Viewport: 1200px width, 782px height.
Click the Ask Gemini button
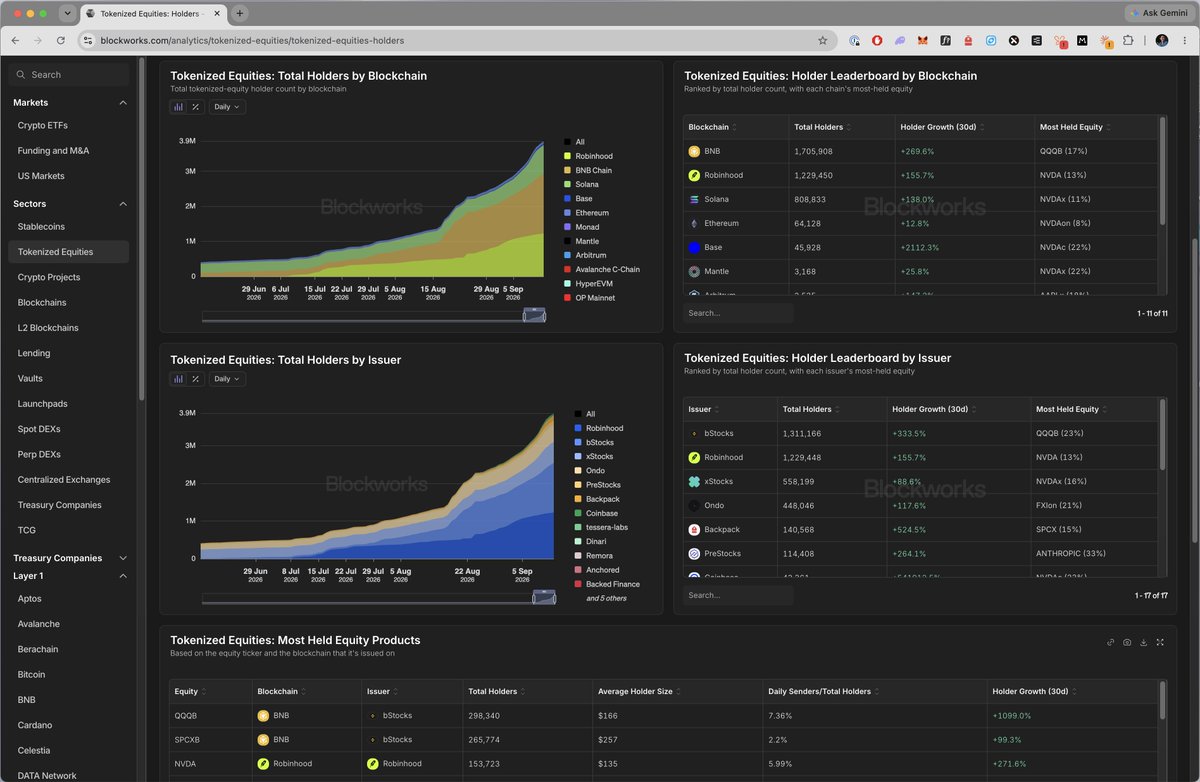pos(1158,13)
